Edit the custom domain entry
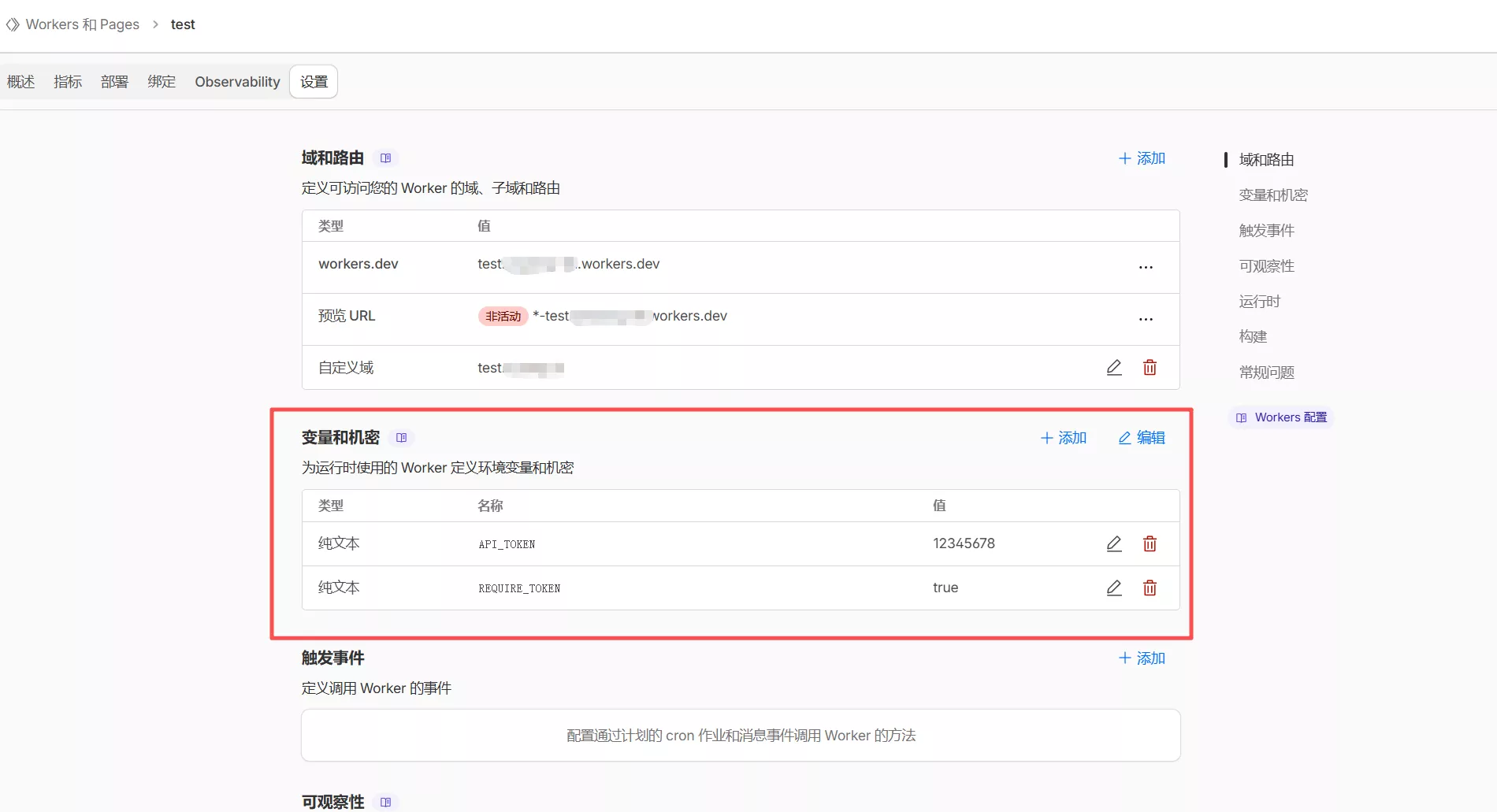Viewport: 1497px width, 812px height. [x=1113, y=368]
